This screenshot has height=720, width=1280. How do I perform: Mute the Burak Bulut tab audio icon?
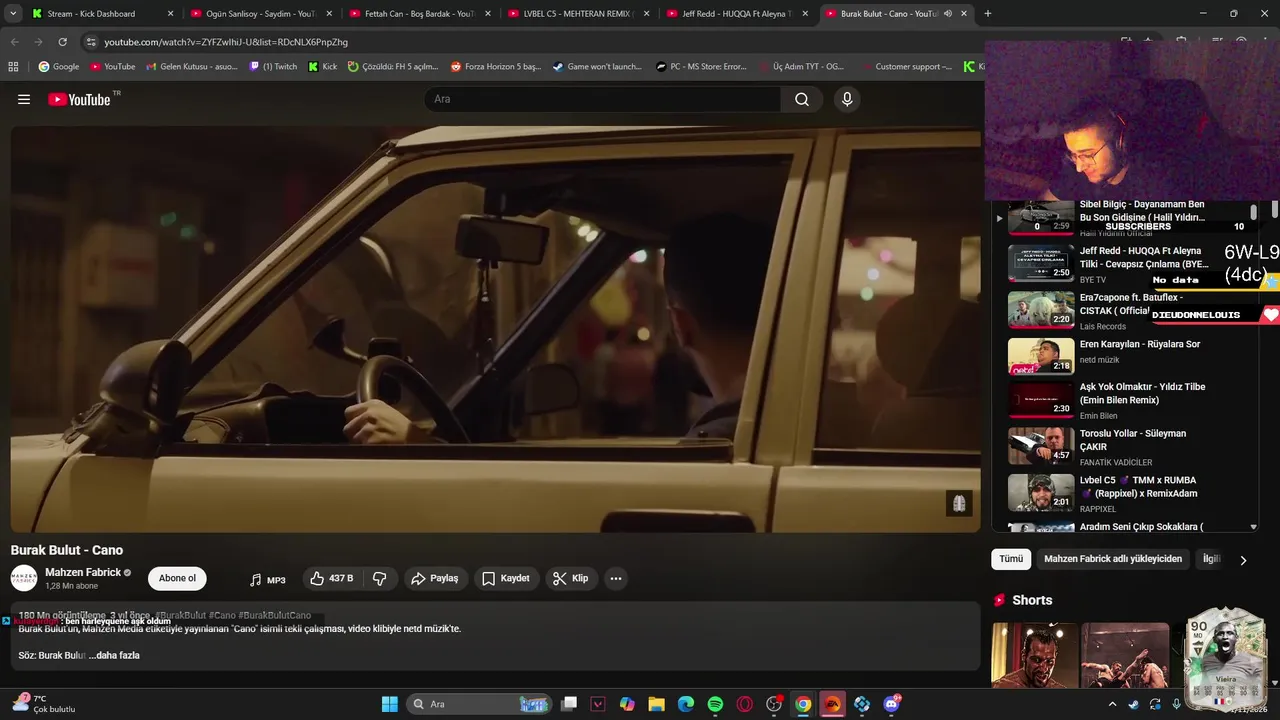pyautogui.click(x=948, y=14)
